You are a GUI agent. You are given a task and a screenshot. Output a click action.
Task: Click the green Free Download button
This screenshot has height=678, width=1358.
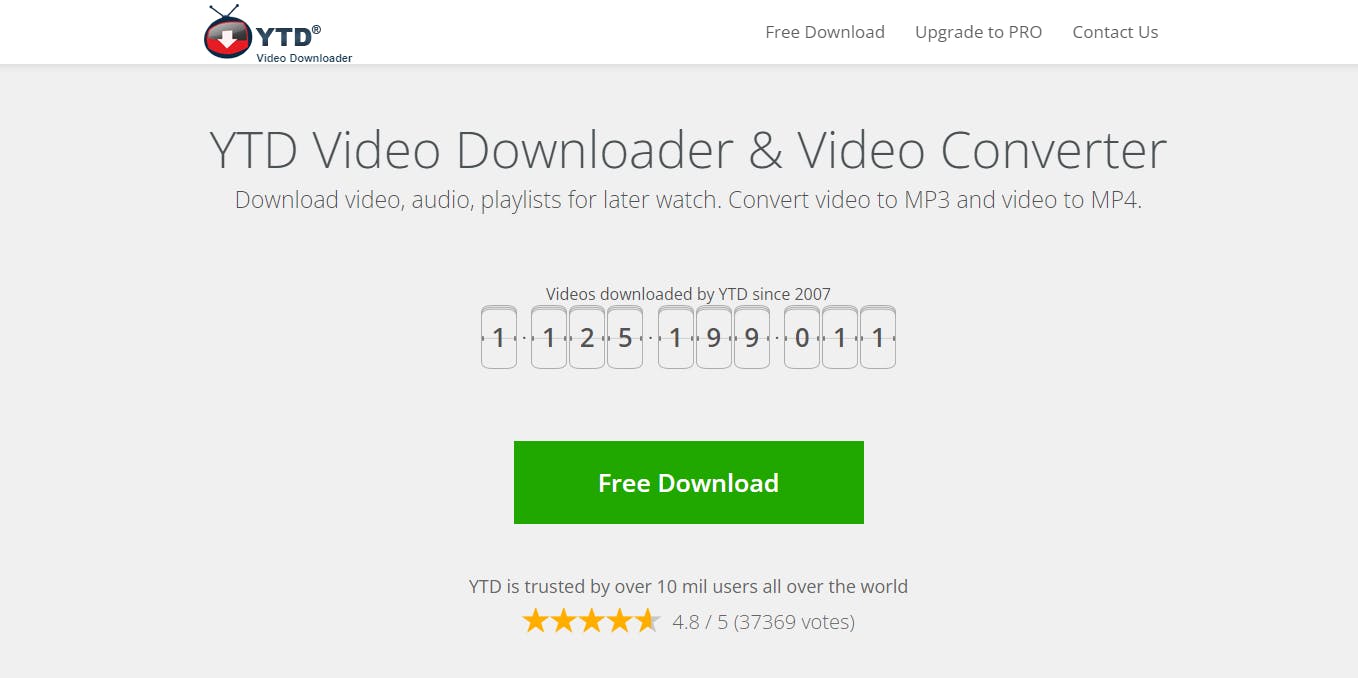[689, 482]
